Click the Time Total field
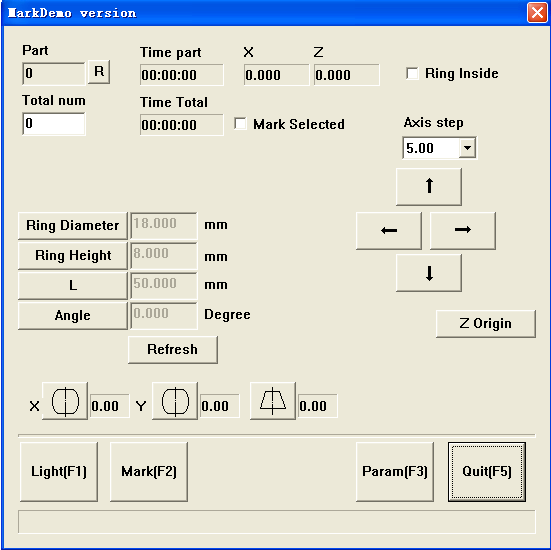Viewport: 551px width, 550px height. point(182,125)
